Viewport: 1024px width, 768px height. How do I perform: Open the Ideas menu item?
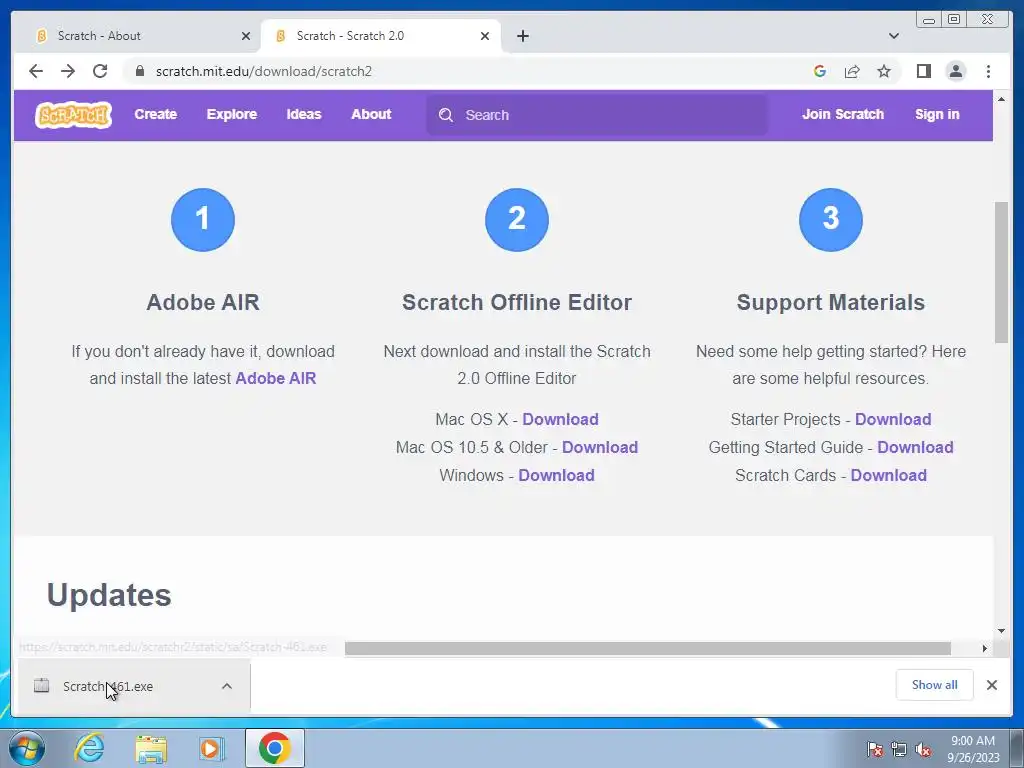(304, 114)
